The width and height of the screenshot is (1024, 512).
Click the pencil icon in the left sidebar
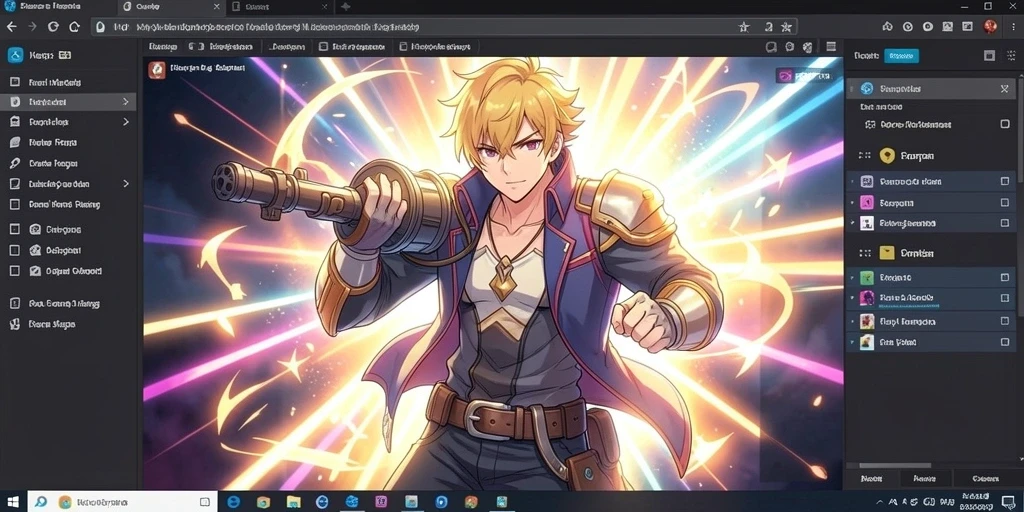click(x=15, y=163)
